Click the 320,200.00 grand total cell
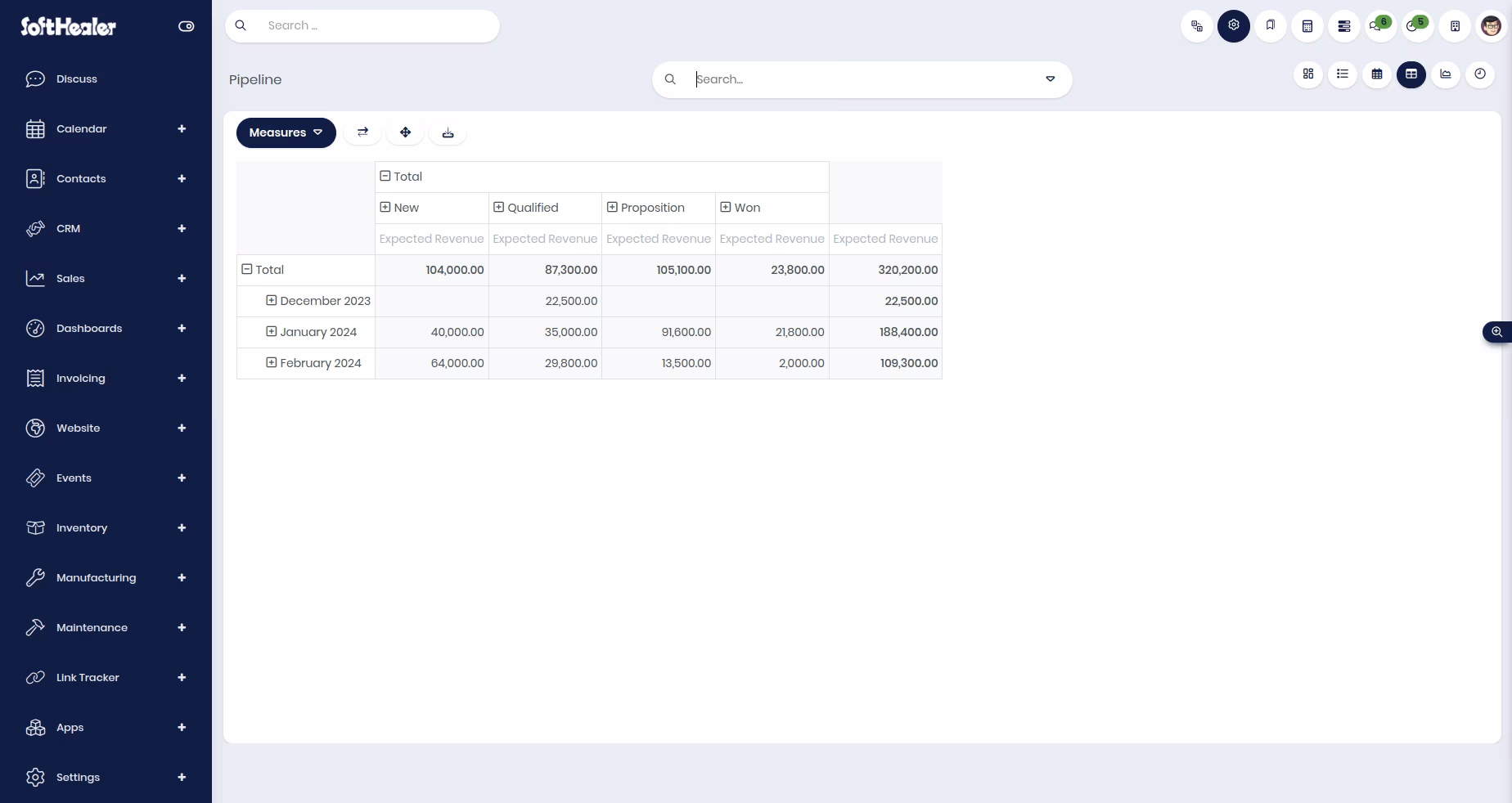The width and height of the screenshot is (1512, 803). 885,270
